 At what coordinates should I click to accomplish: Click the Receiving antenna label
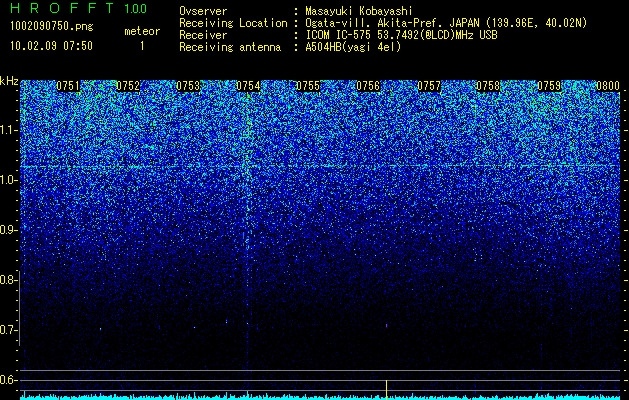(230, 47)
